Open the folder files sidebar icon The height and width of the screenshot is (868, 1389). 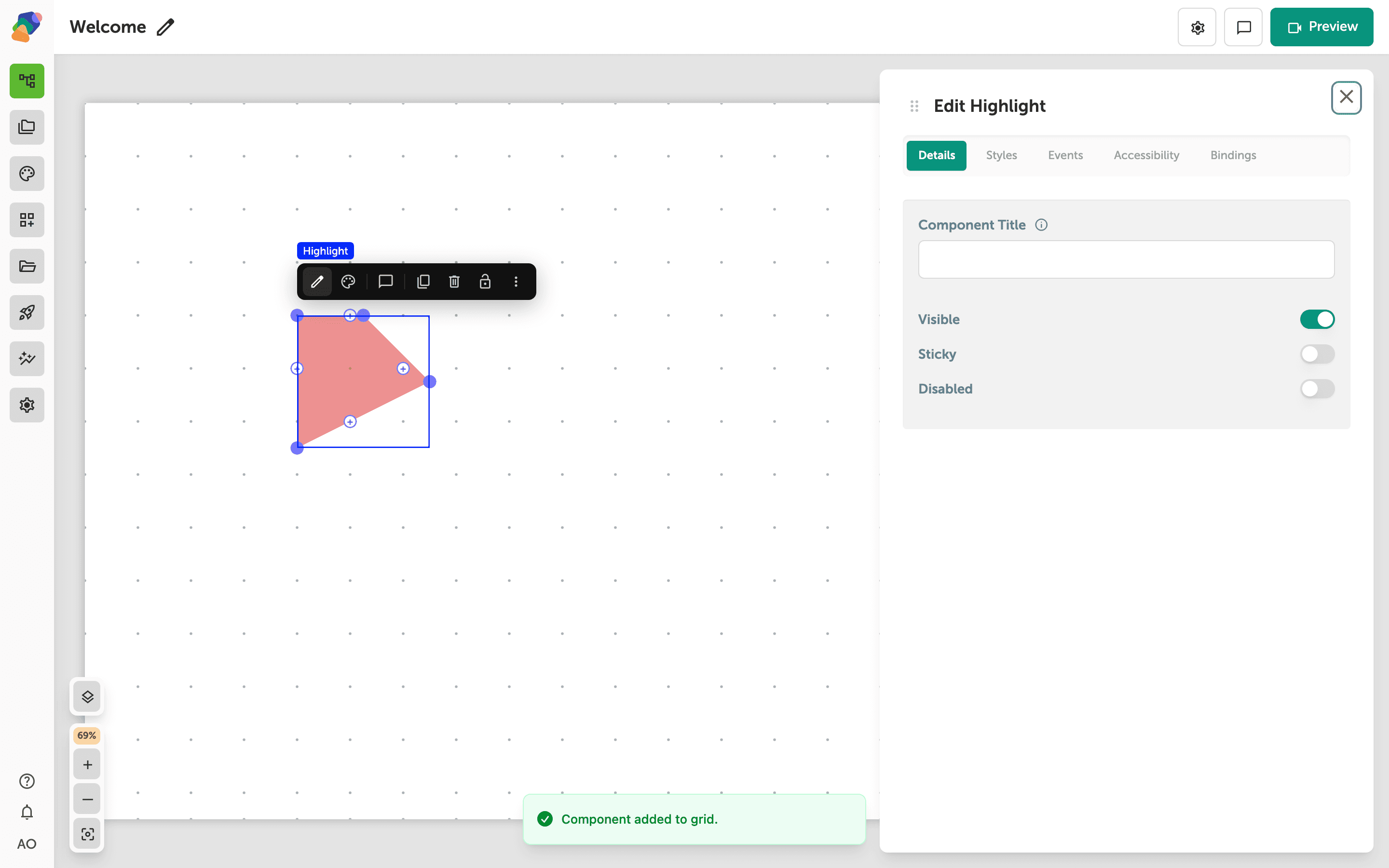(27, 266)
